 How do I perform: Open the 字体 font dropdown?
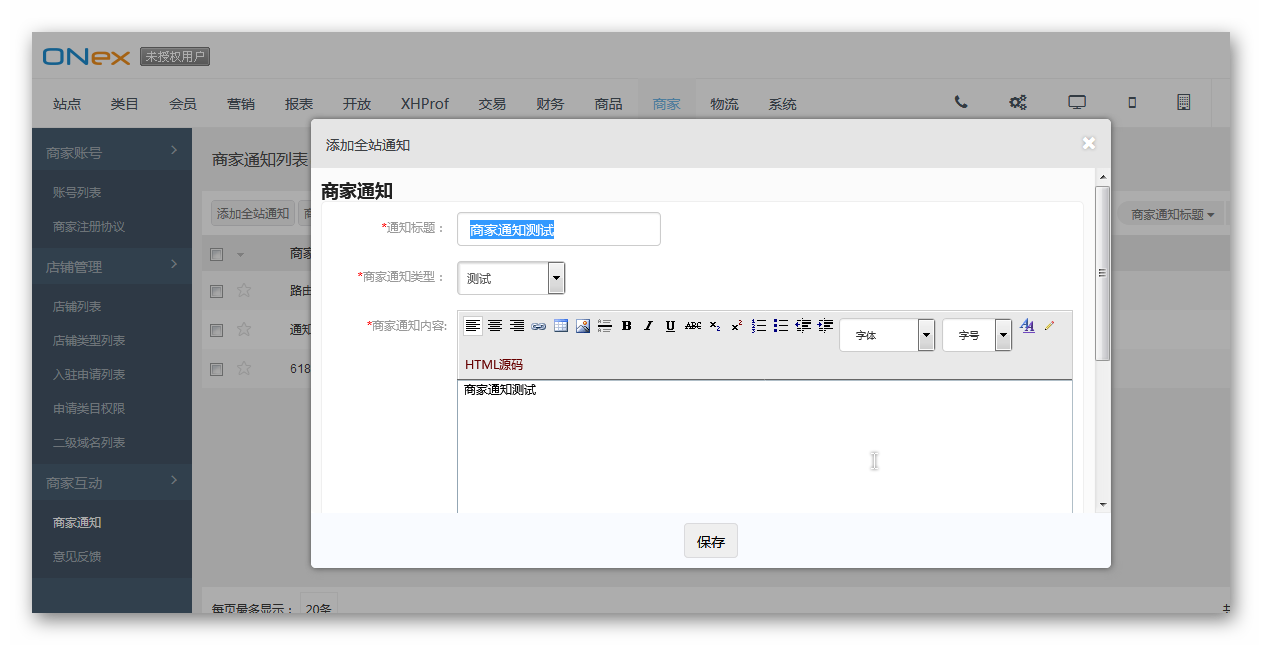click(887, 335)
